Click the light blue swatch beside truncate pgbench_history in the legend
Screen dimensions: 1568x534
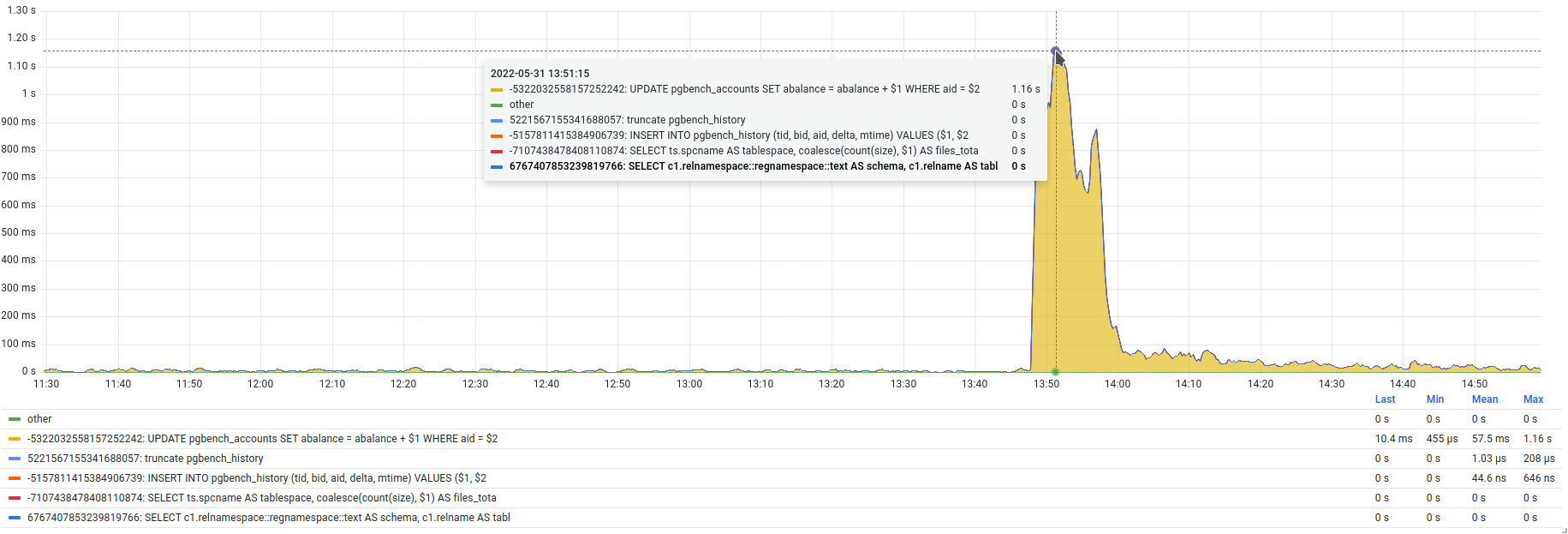14,459
